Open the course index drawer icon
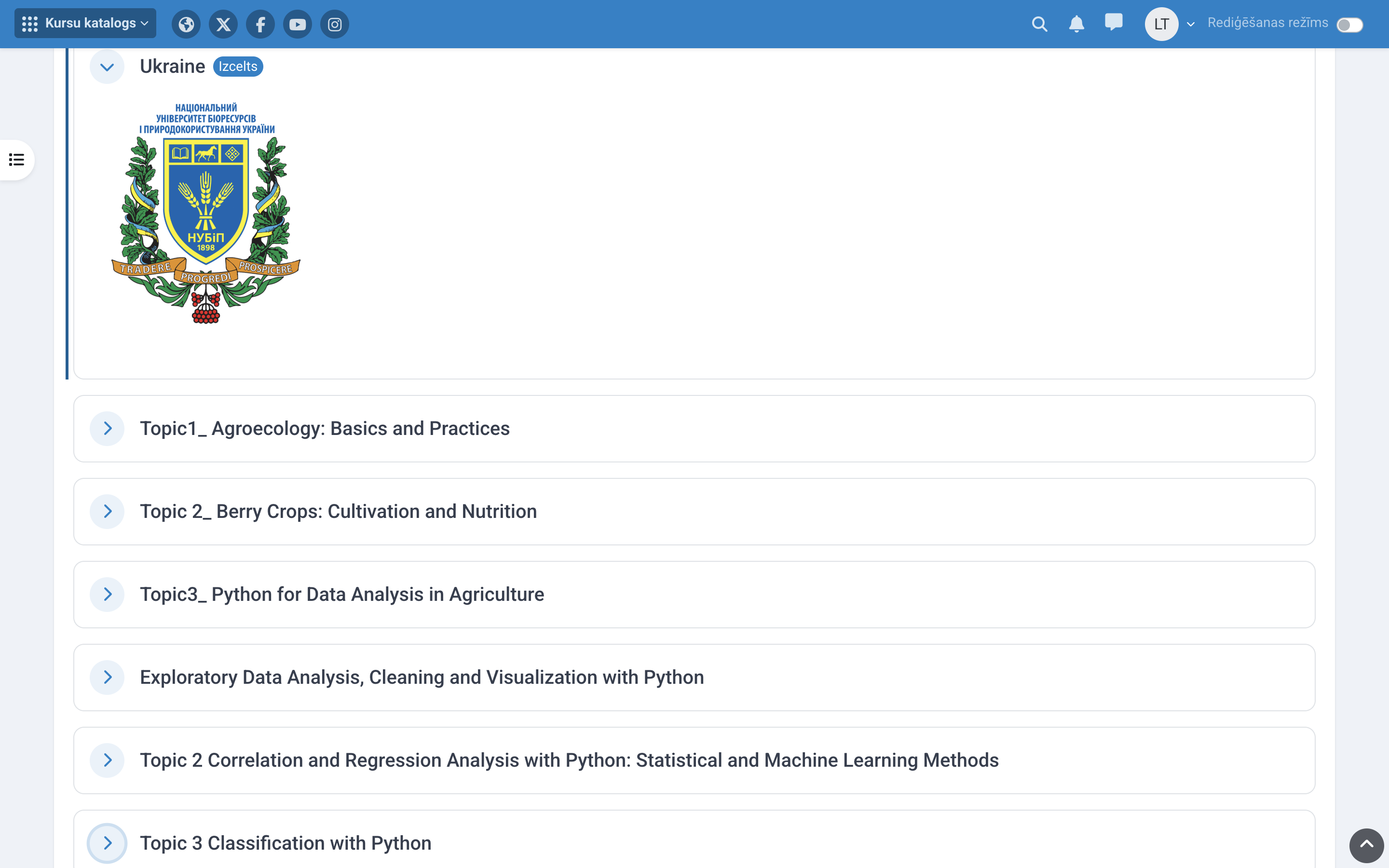The width and height of the screenshot is (1389, 868). (17, 160)
